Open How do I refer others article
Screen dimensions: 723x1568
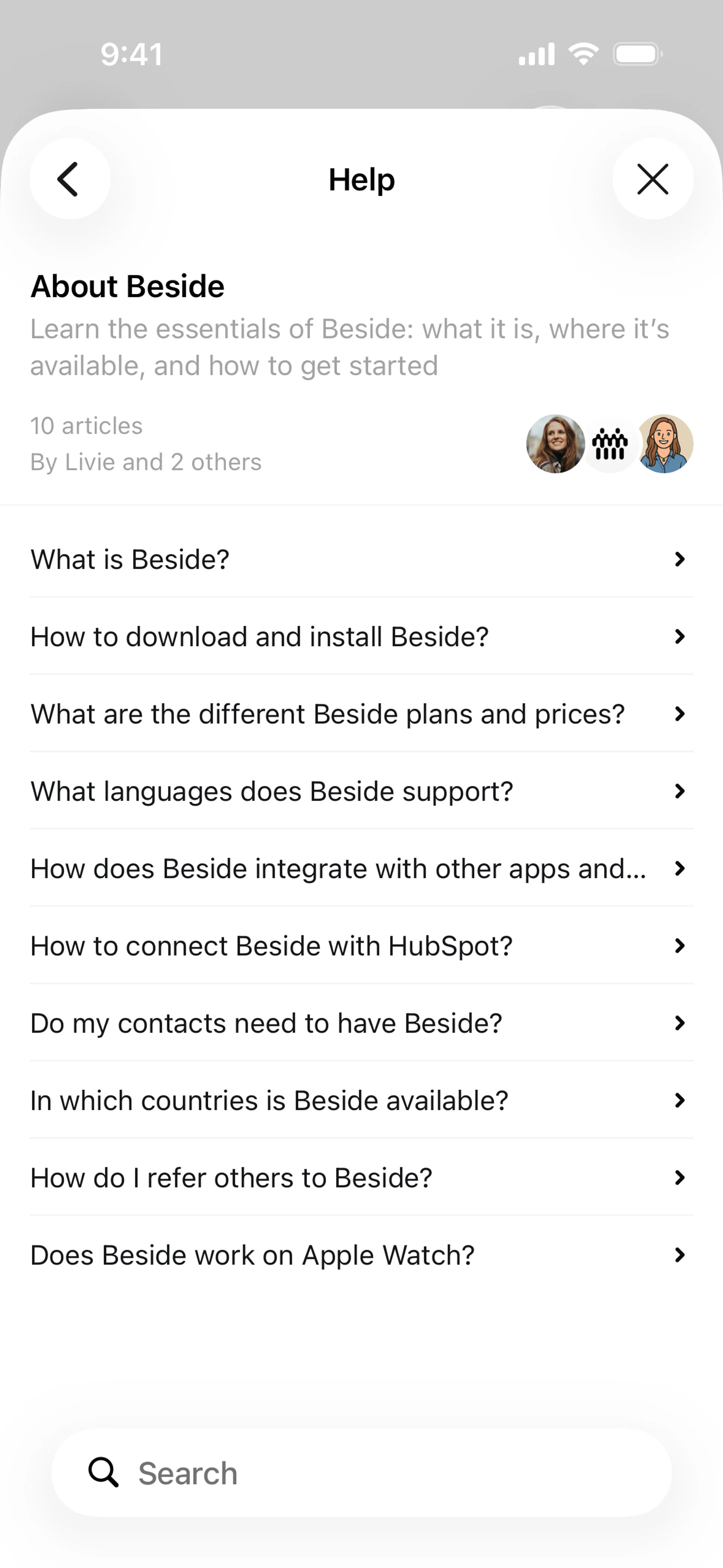[x=231, y=1178]
